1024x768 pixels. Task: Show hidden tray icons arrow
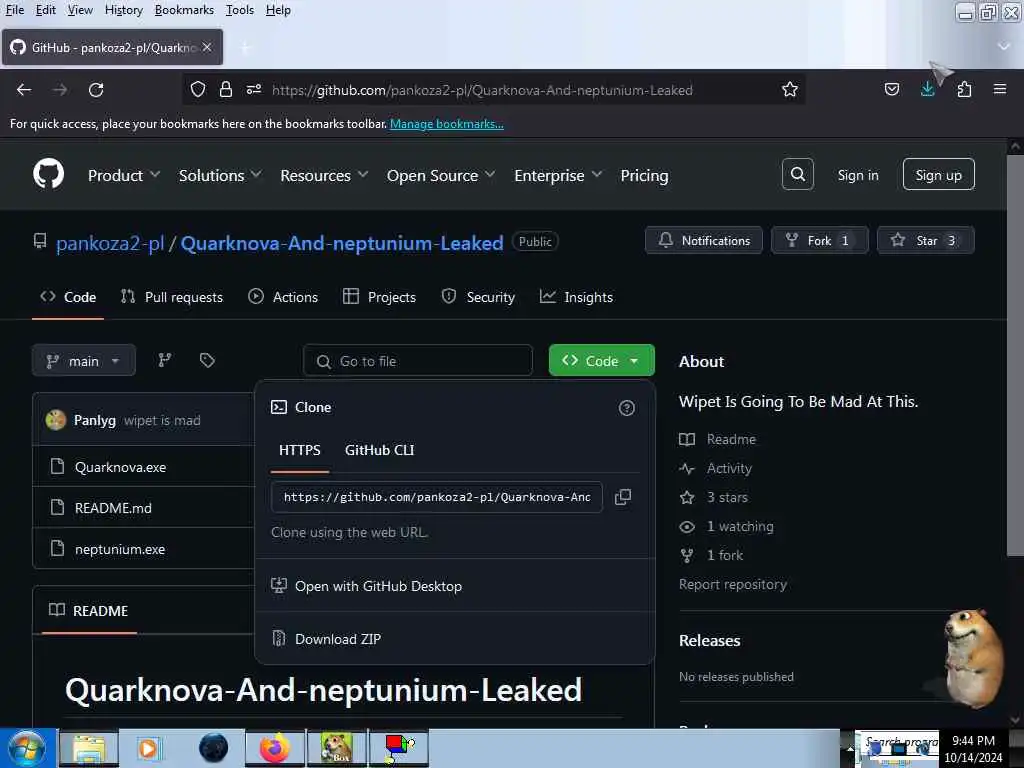(849, 749)
